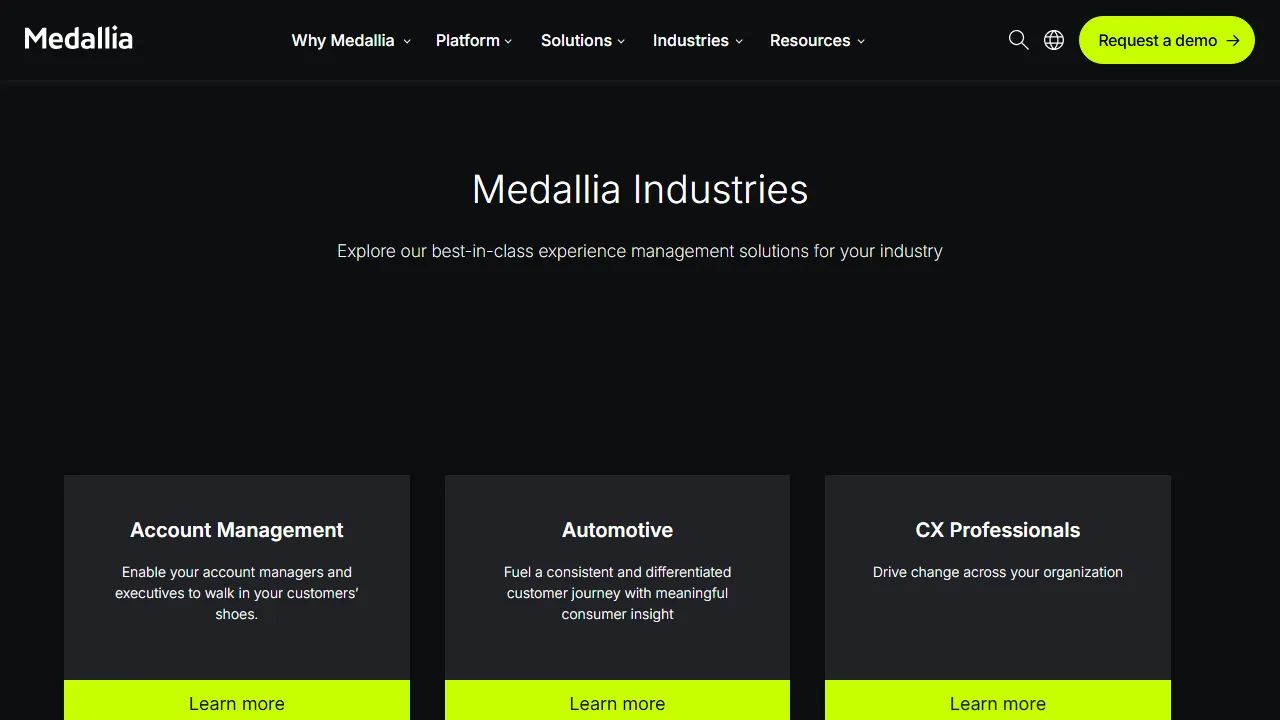Click the 'Explore our best-in-class' subtitle
Screen dimensions: 1280x720
coord(640,251)
